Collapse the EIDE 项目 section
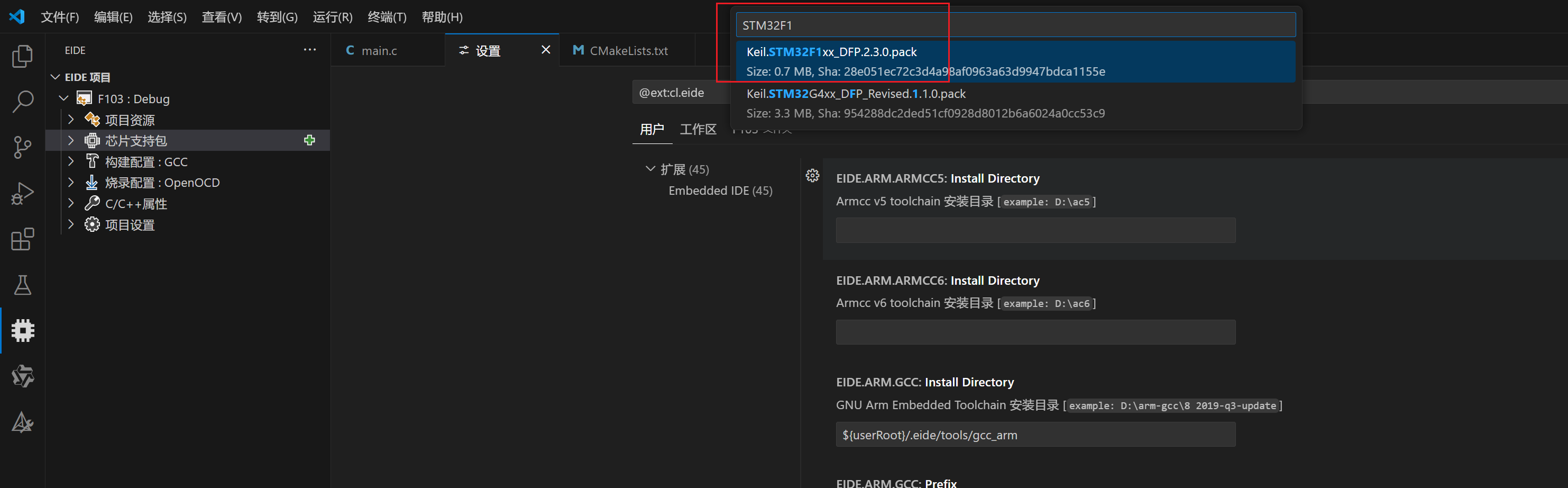 [x=56, y=77]
